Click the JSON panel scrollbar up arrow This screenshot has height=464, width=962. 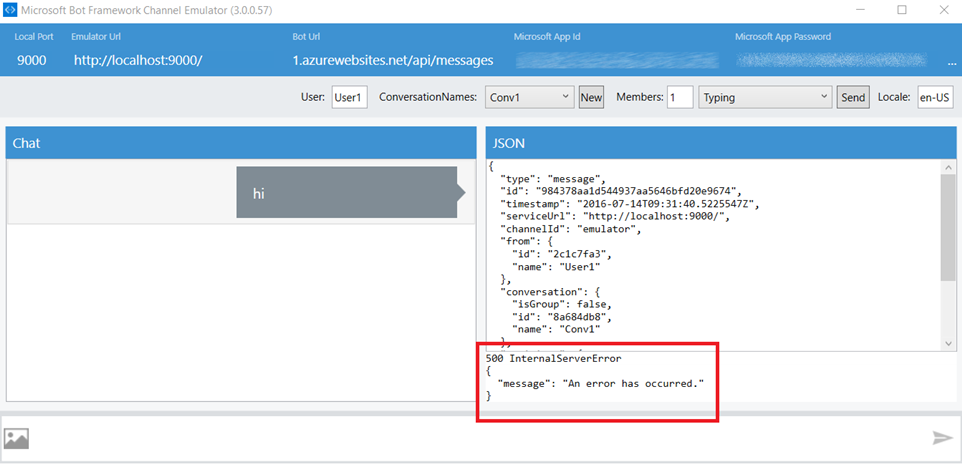pos(948,167)
